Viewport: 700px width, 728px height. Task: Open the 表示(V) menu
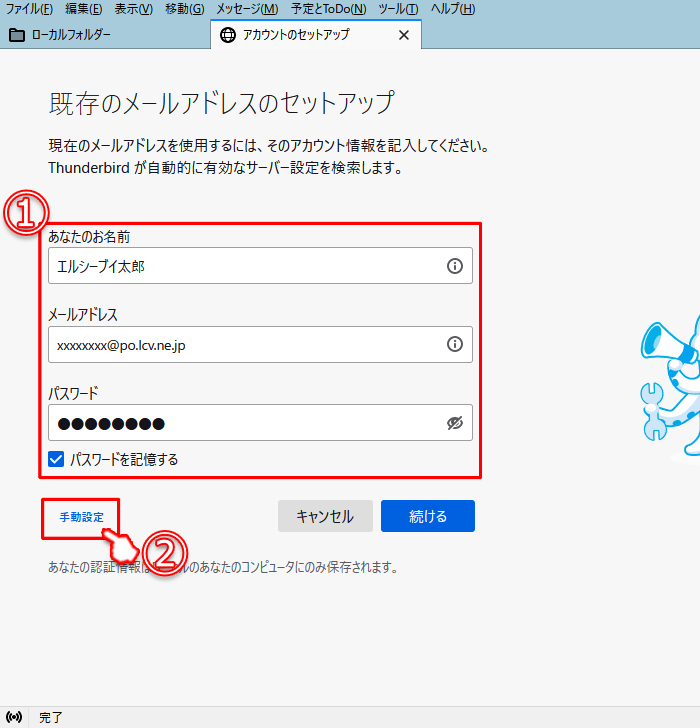[x=134, y=9]
